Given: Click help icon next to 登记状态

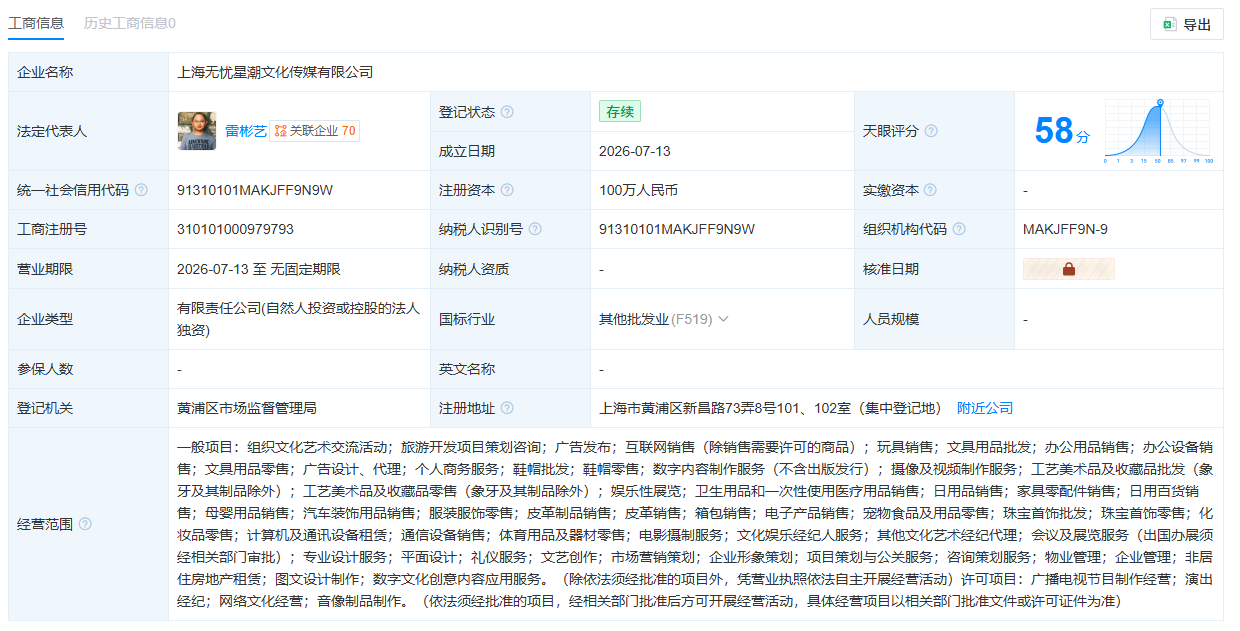Looking at the screenshot, I should tap(507, 112).
